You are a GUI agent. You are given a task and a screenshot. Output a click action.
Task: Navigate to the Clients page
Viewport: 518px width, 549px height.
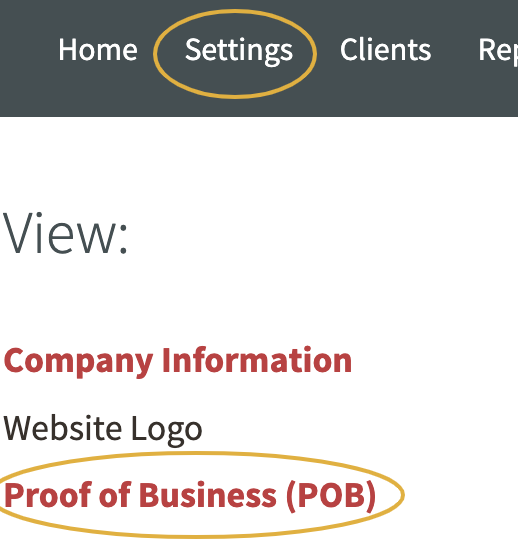tap(385, 50)
